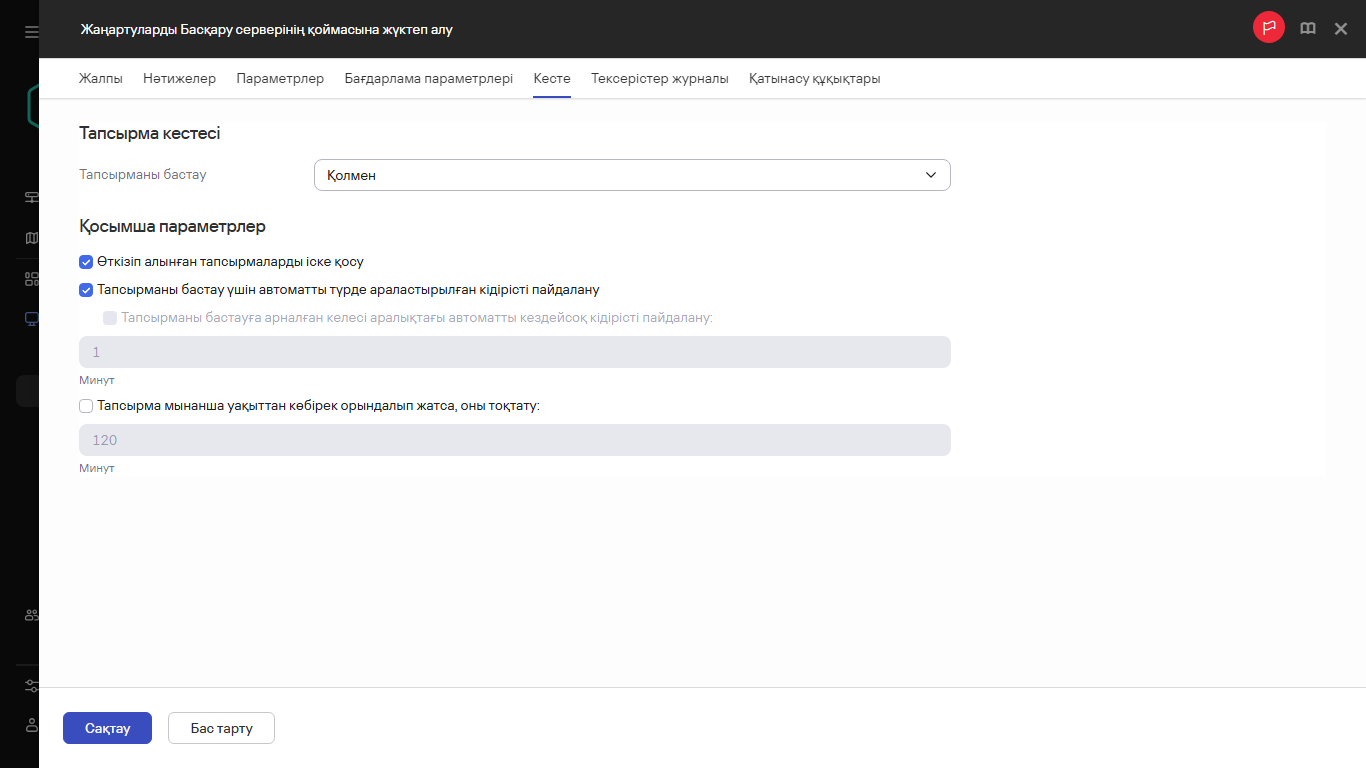Switch to the "Жалпы" tab
The width and height of the screenshot is (1366, 768).
coord(101,78)
